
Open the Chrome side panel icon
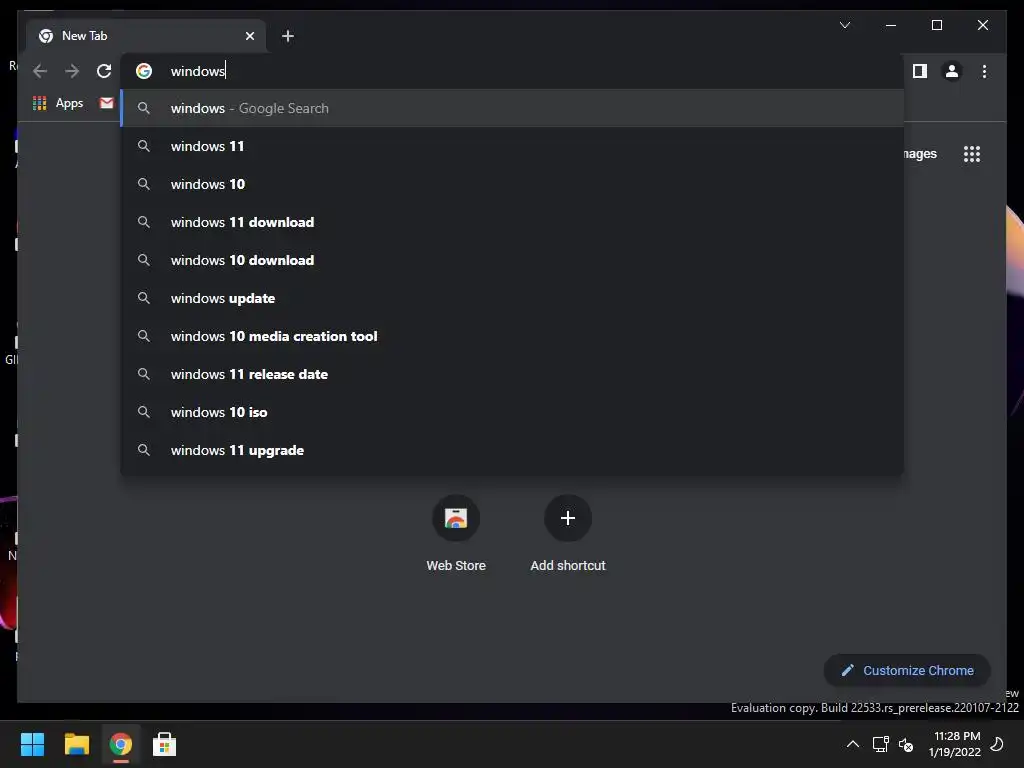[x=920, y=71]
